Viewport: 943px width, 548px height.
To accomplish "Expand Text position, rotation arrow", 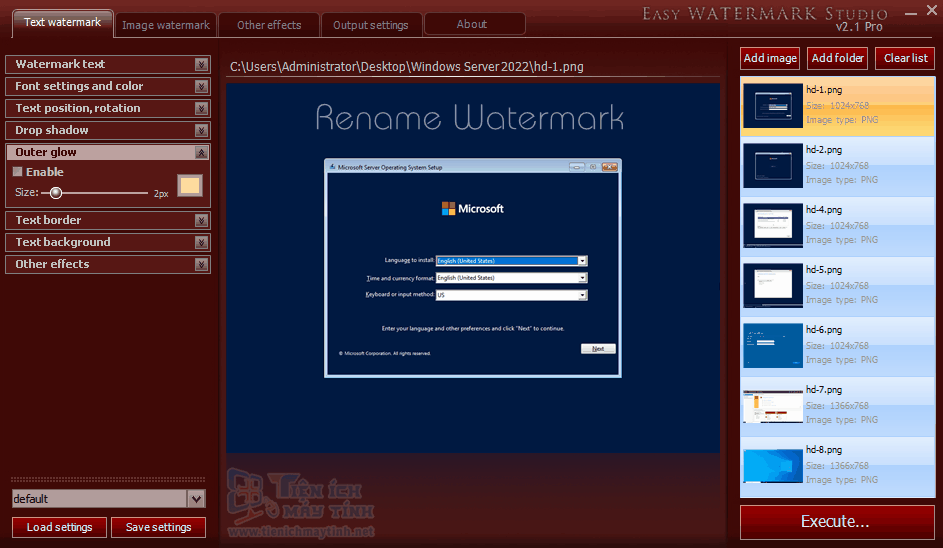I will click(x=201, y=108).
